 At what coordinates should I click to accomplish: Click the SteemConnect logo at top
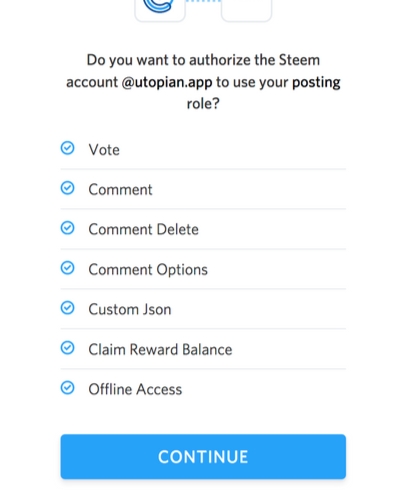[x=160, y=8]
